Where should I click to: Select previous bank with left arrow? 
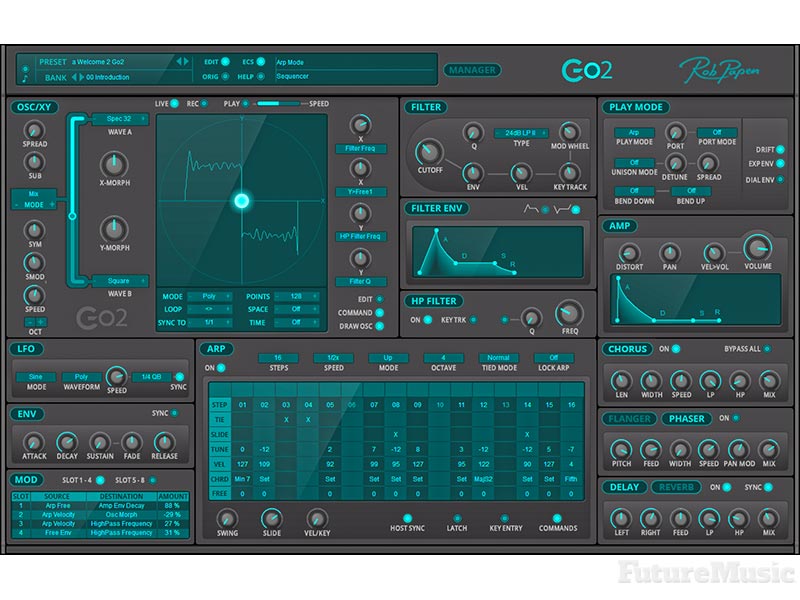74,77
